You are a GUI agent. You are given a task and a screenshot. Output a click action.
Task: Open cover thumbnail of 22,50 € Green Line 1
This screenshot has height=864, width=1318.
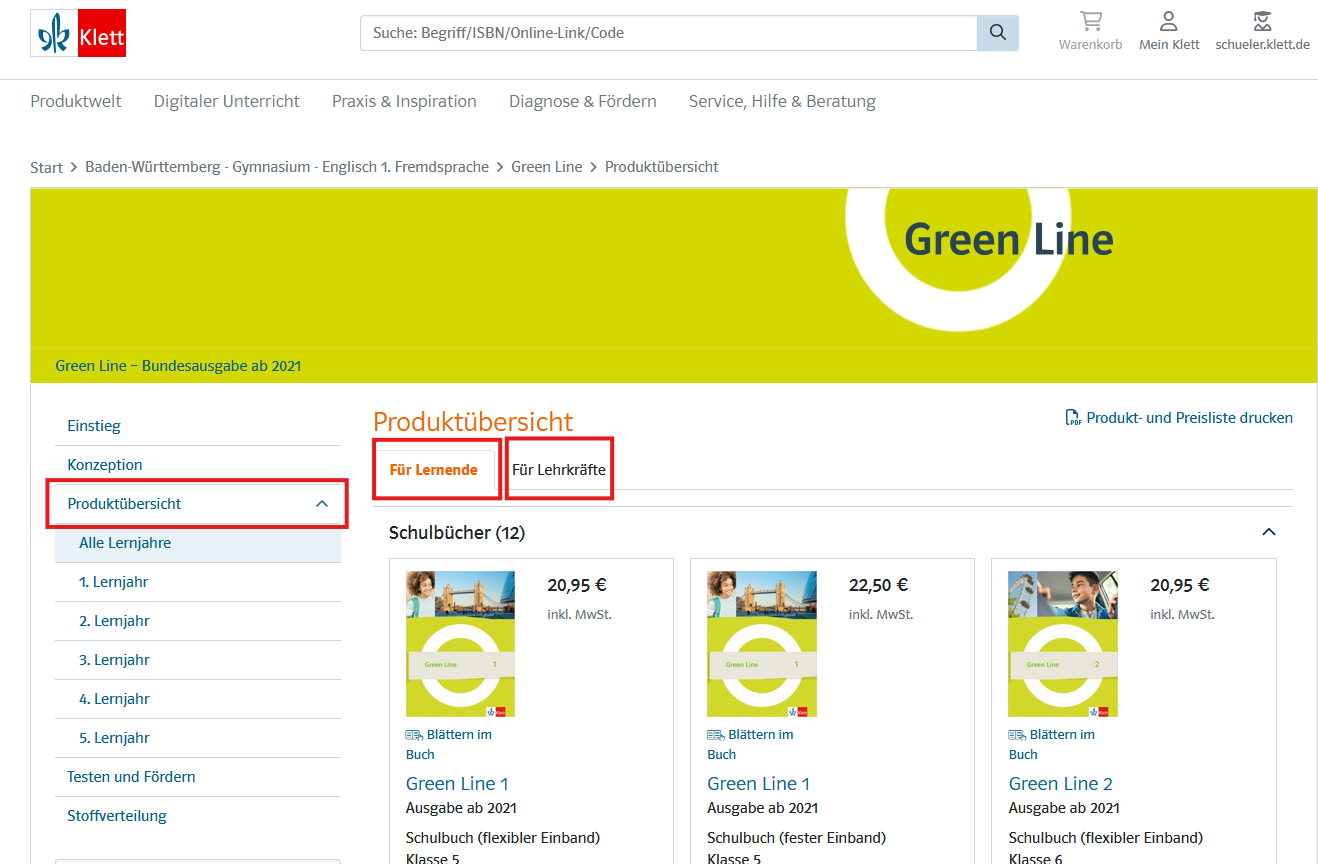point(762,644)
